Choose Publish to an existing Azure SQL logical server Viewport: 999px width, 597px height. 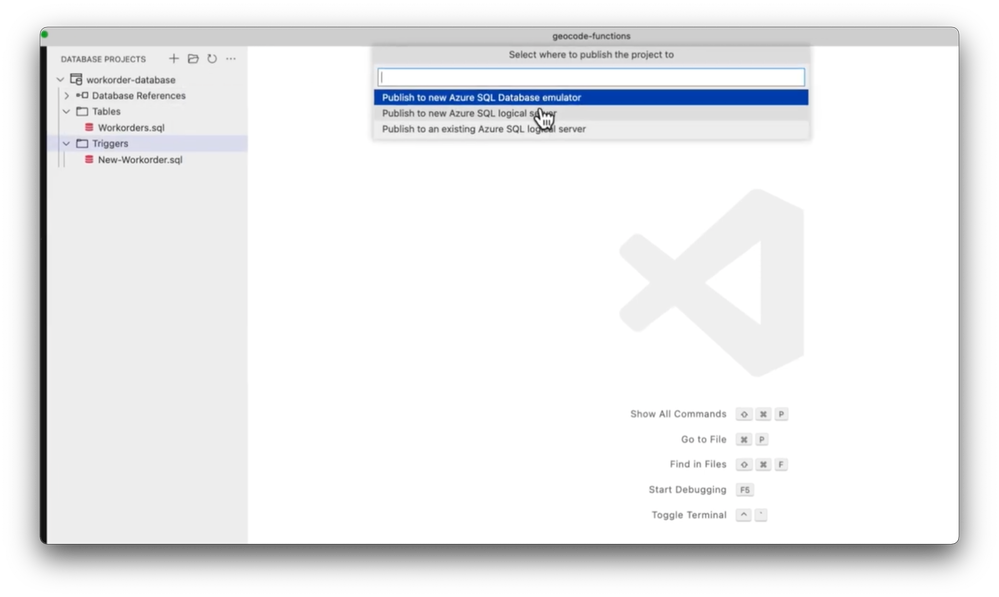click(591, 129)
